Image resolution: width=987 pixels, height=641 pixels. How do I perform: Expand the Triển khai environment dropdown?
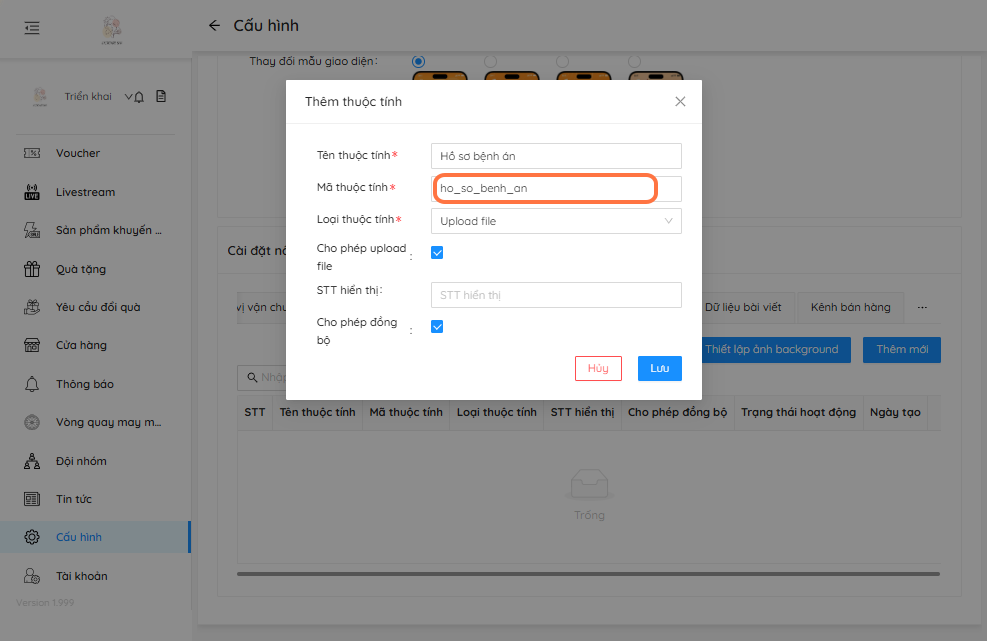pyautogui.click(x=128, y=97)
